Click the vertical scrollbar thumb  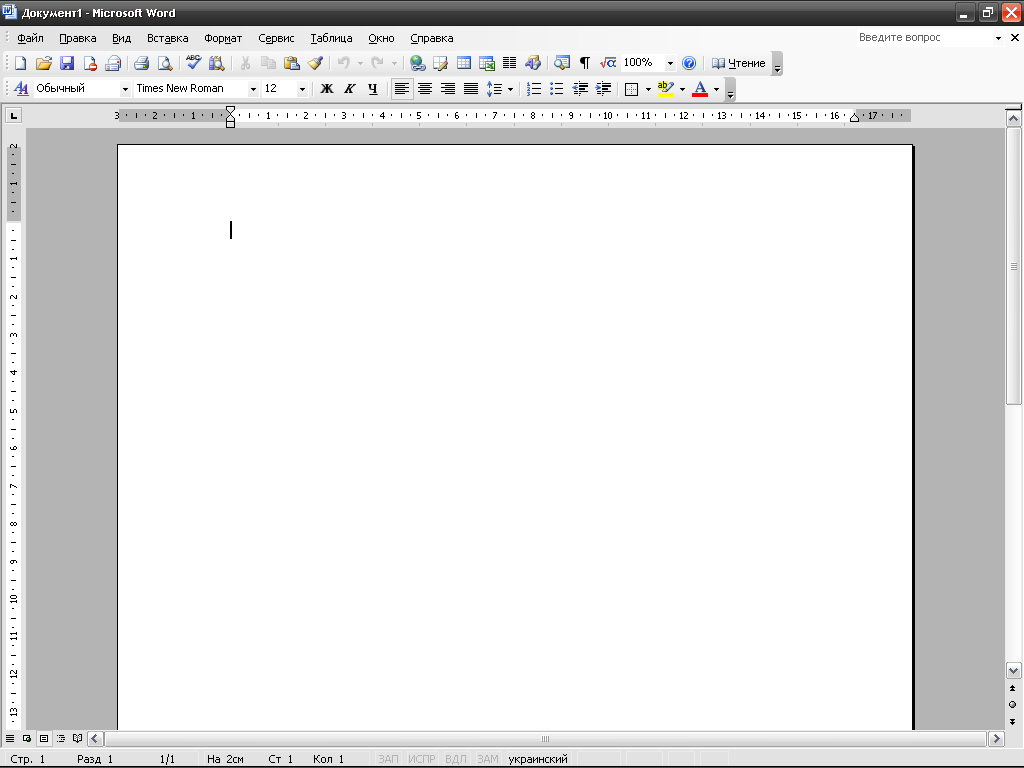1014,266
